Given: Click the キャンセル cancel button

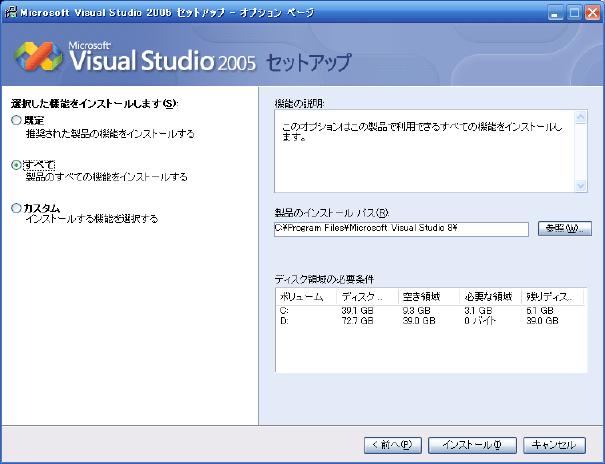Looking at the screenshot, I should coord(554,445).
